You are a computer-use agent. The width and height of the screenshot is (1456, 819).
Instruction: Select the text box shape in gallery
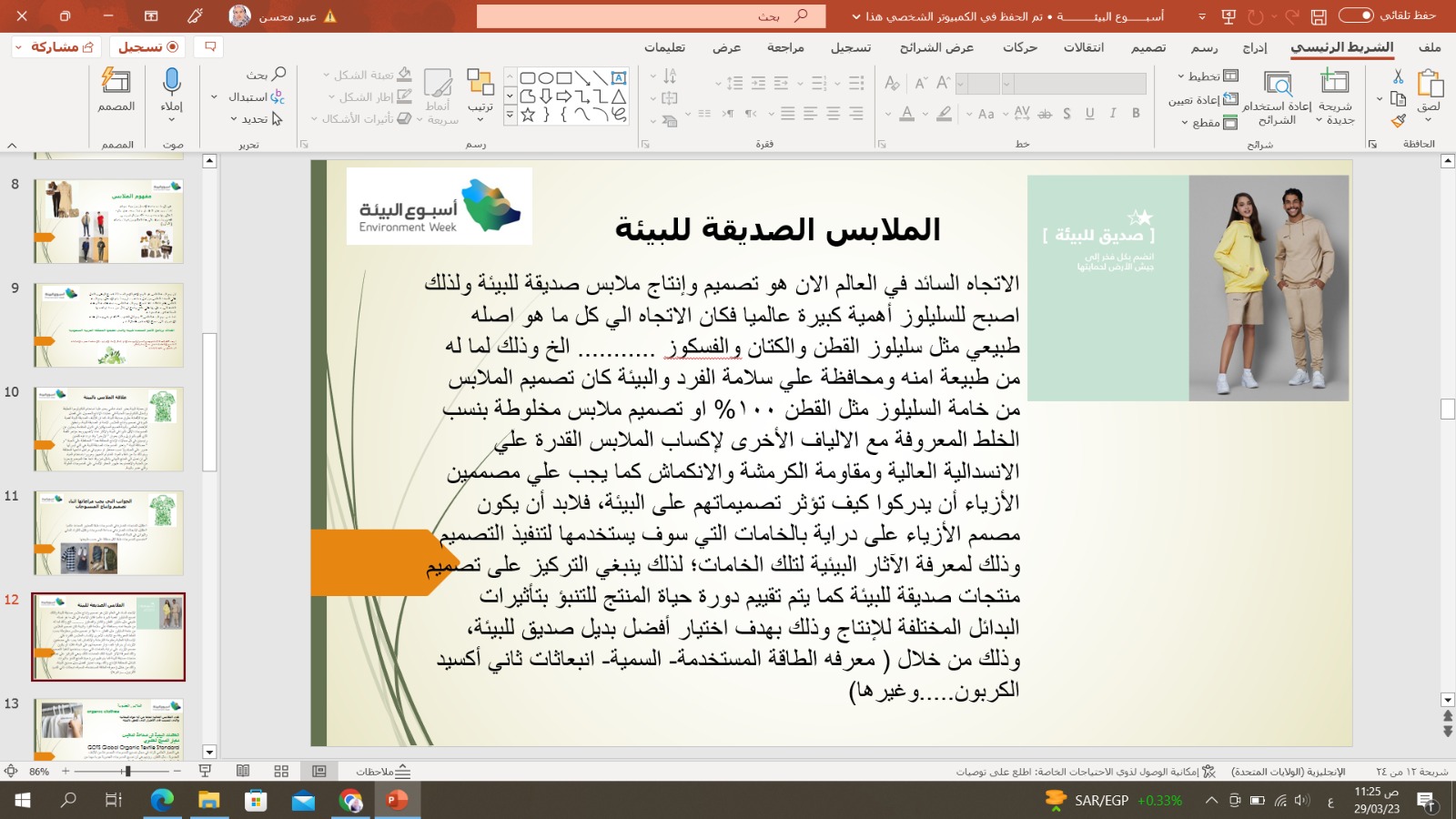pos(619,78)
